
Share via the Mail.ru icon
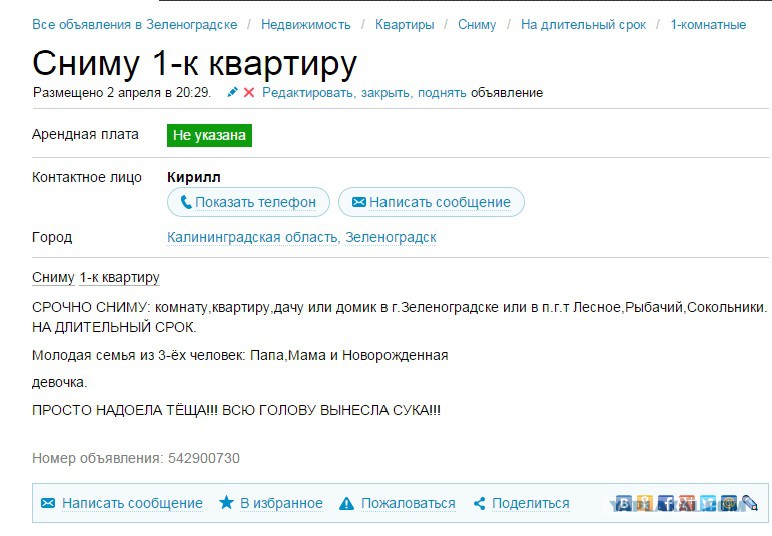click(729, 503)
